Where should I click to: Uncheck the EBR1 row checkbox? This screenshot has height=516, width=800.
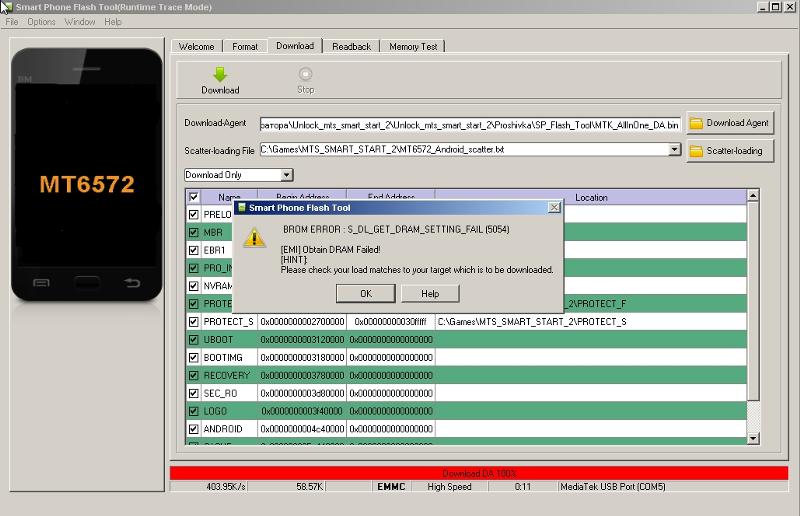coord(193,250)
